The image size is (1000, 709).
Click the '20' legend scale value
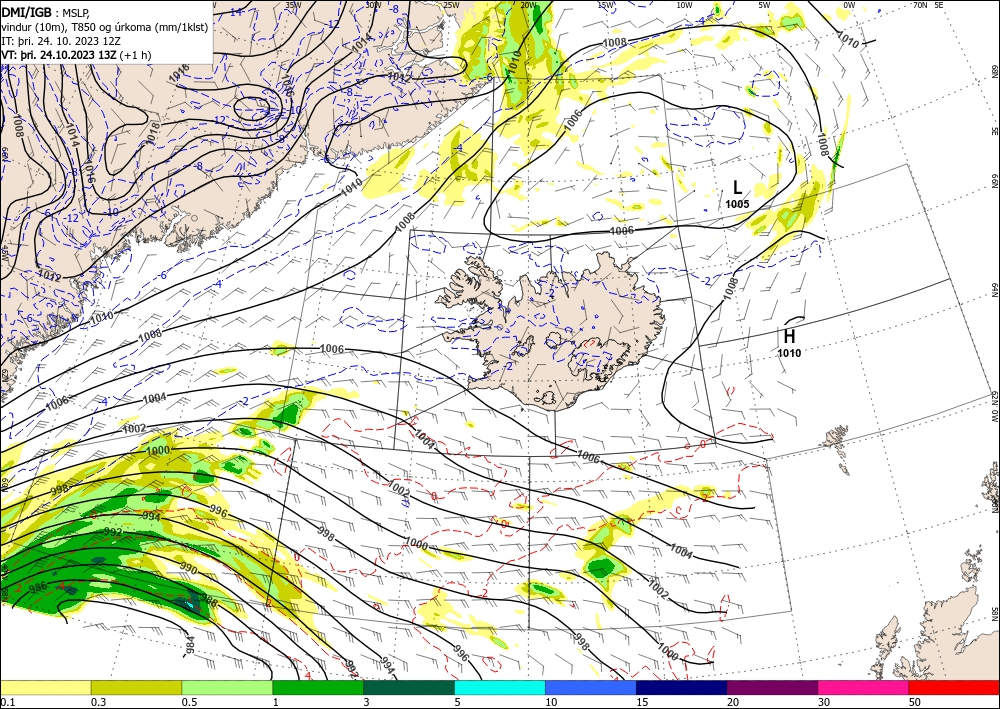tap(733, 702)
